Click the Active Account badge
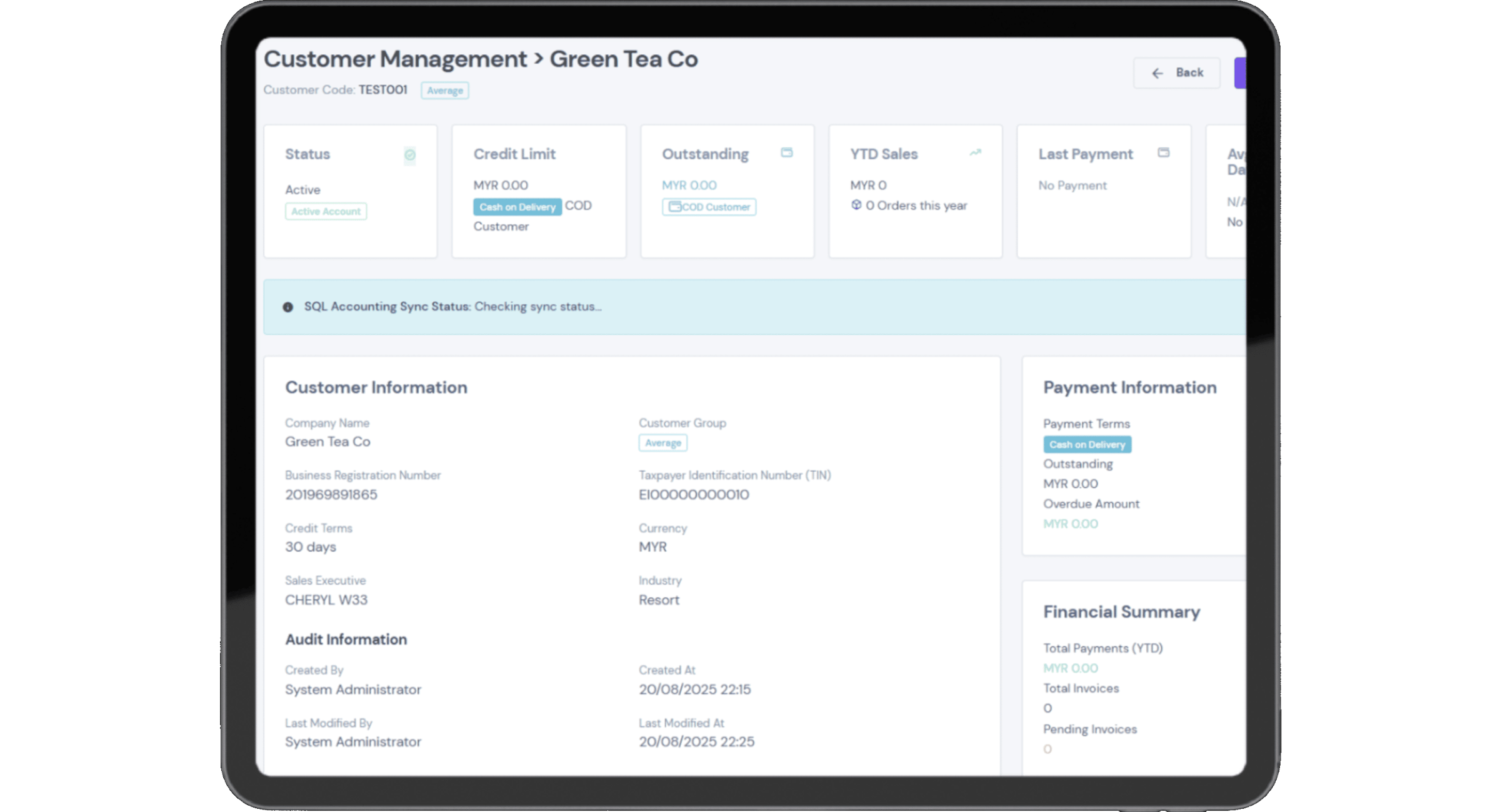Viewport: 1500px width, 812px height. [326, 211]
